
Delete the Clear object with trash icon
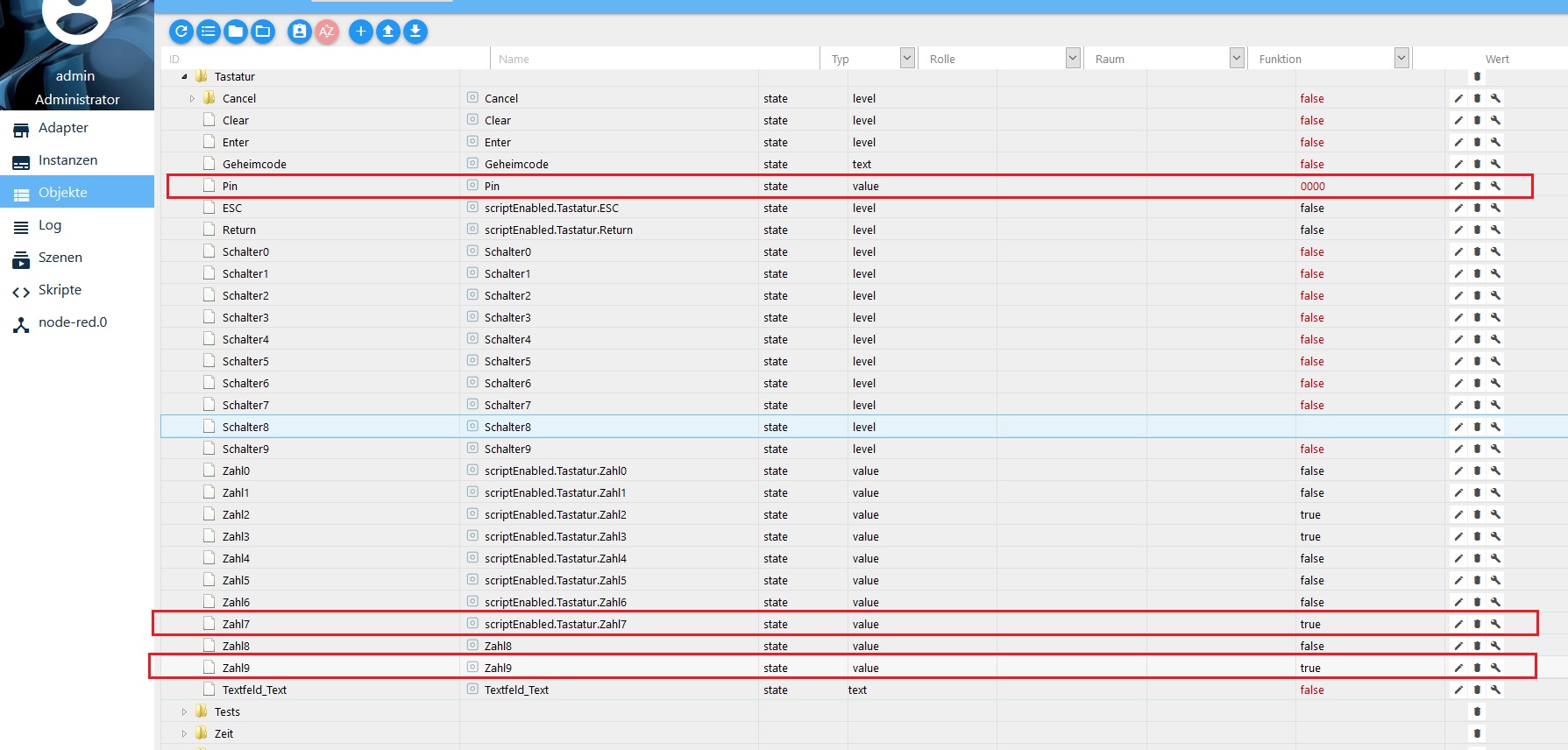click(1477, 120)
